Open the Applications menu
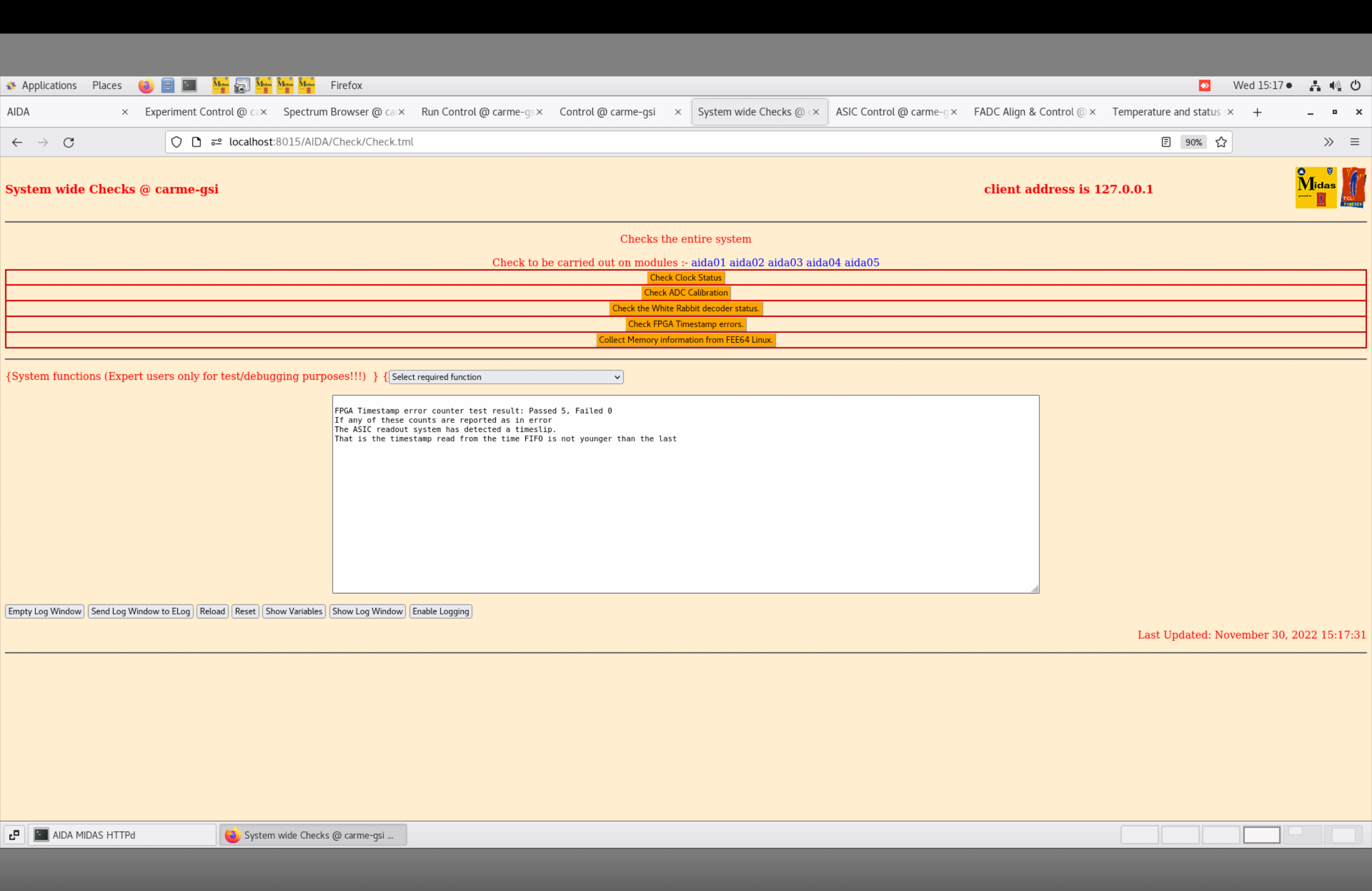The image size is (1372, 891). (49, 85)
